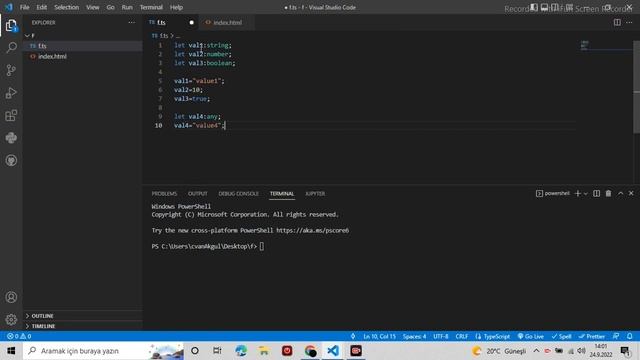Click the Windows Start button
This screenshot has height=360, width=640.
pos(11,351)
